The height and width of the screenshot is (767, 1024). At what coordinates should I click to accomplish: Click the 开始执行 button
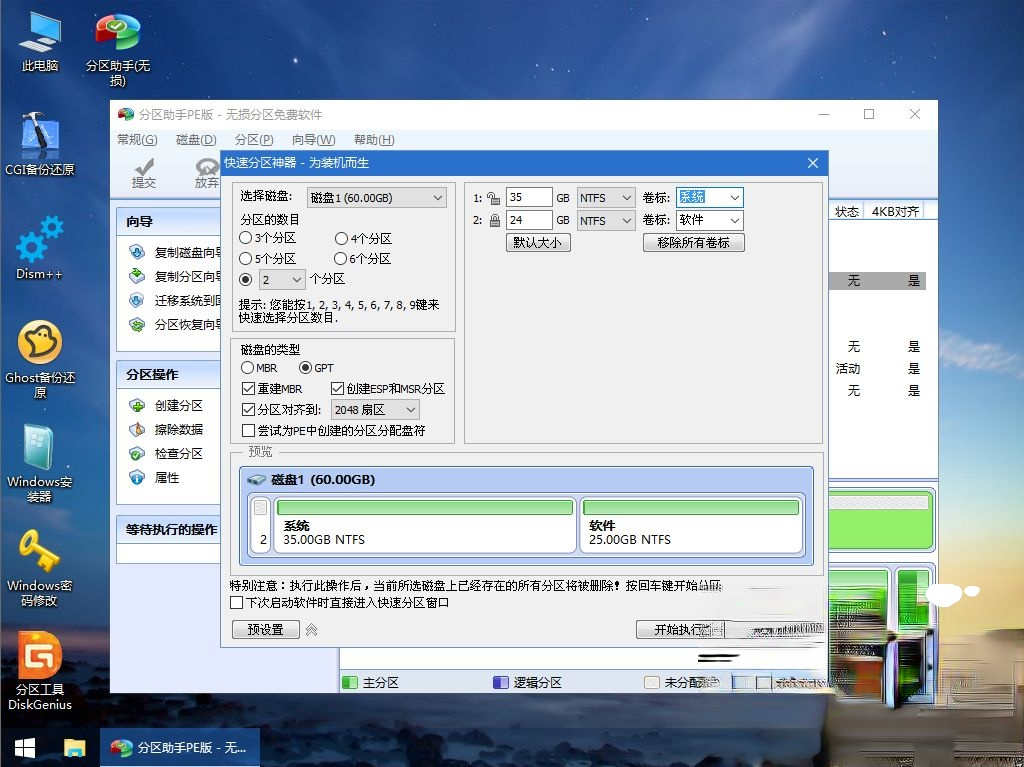click(x=681, y=630)
